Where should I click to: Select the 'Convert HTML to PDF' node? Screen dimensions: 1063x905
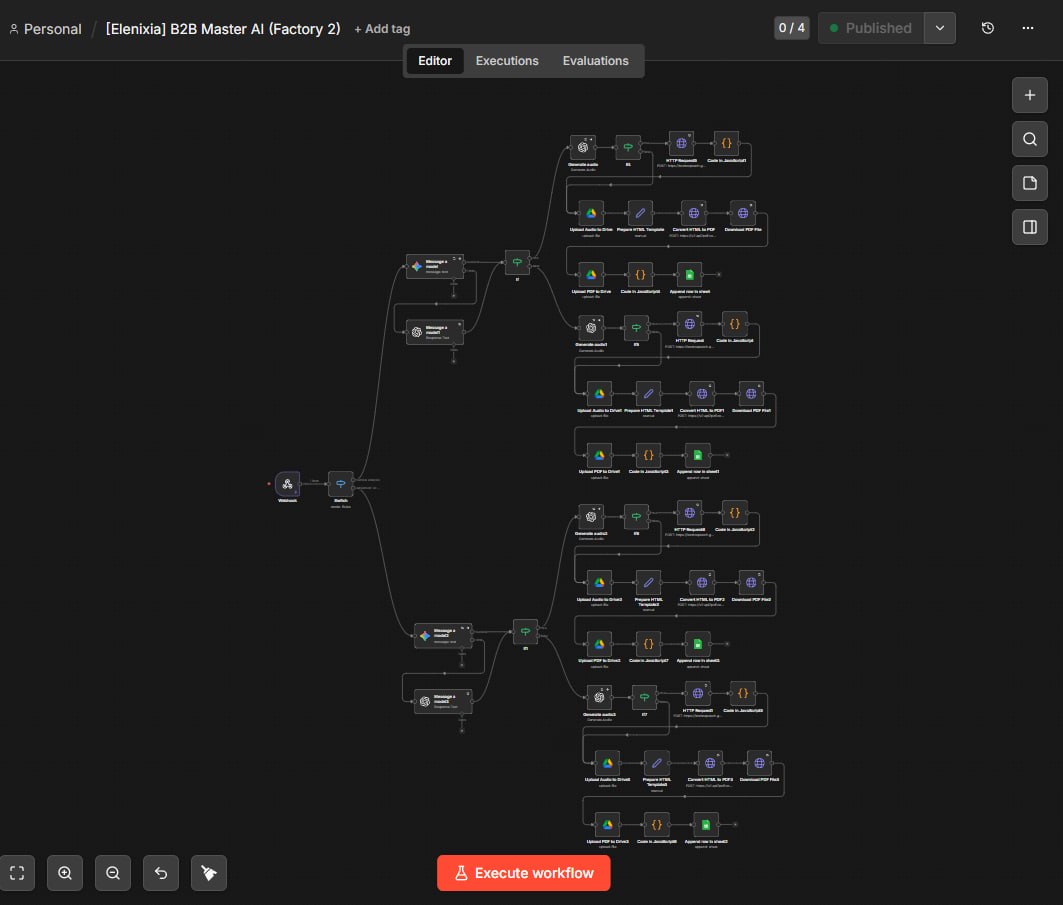(694, 213)
